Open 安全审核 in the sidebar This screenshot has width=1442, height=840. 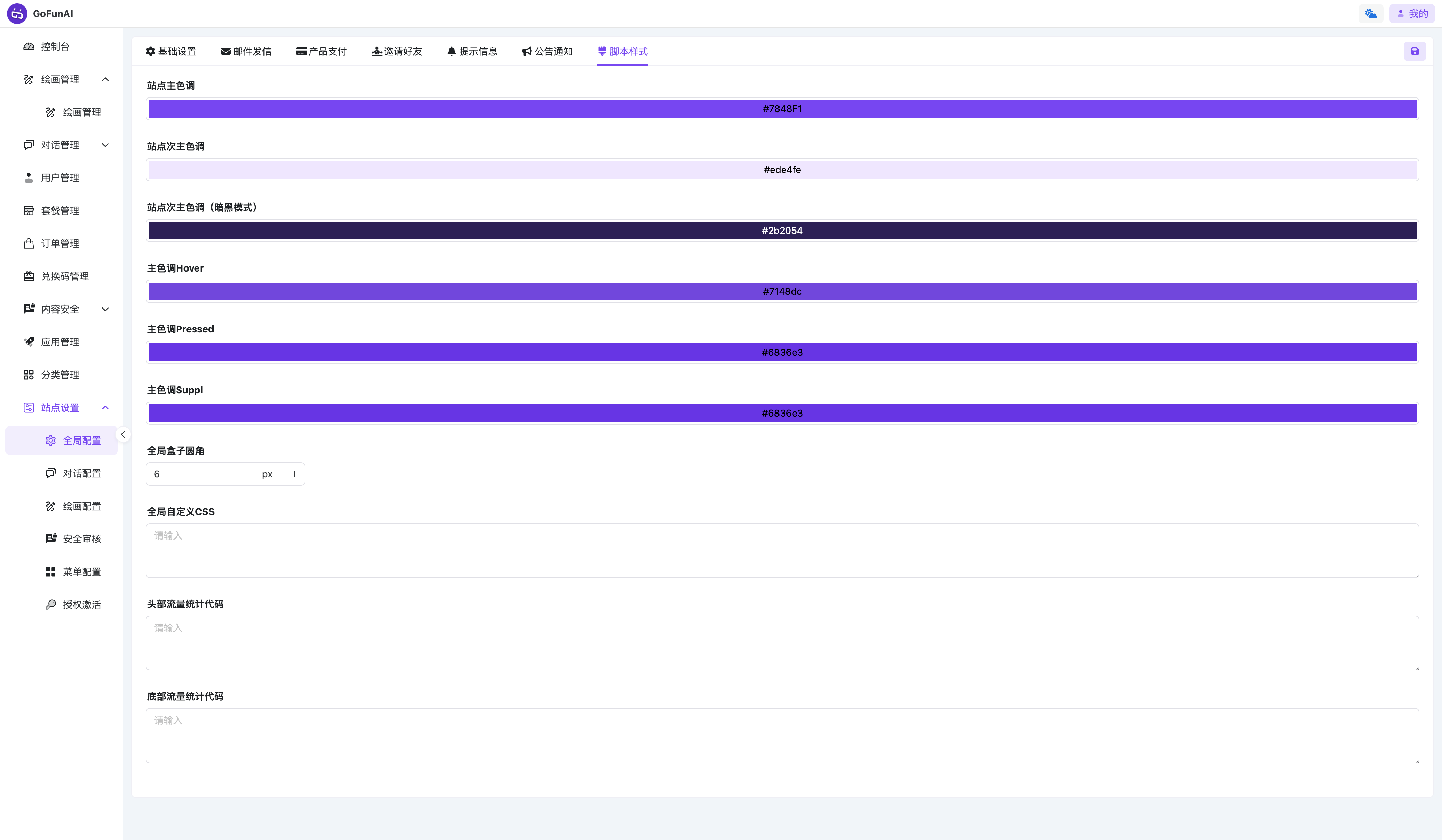click(x=81, y=539)
